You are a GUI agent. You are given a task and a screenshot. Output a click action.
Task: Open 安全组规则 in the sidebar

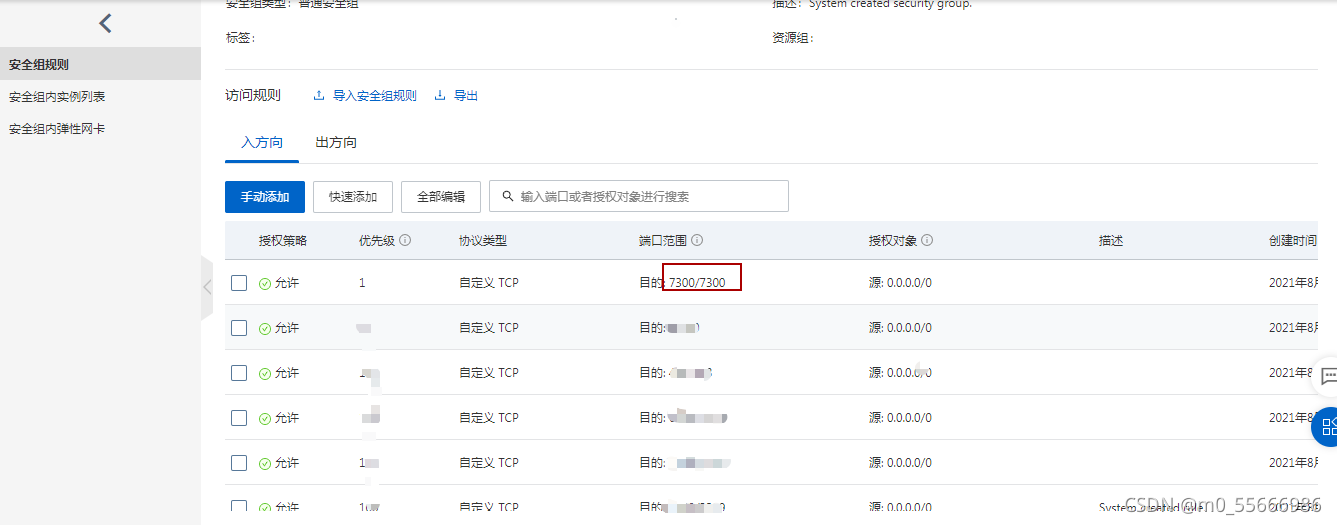tap(100, 65)
